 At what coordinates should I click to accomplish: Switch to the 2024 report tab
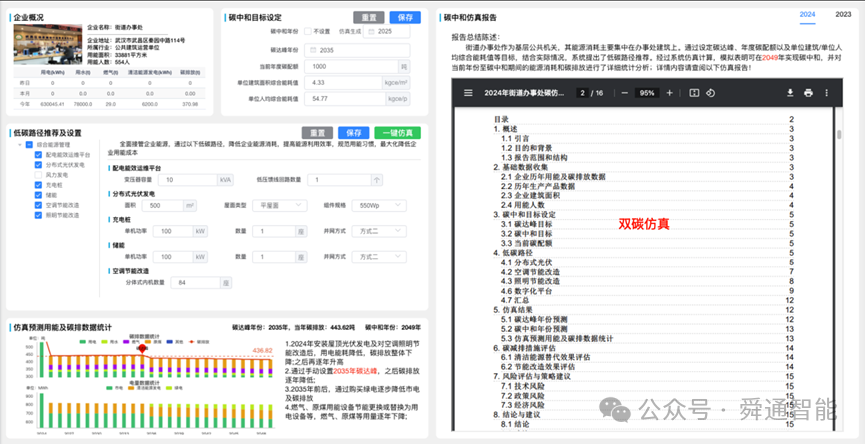click(x=807, y=15)
